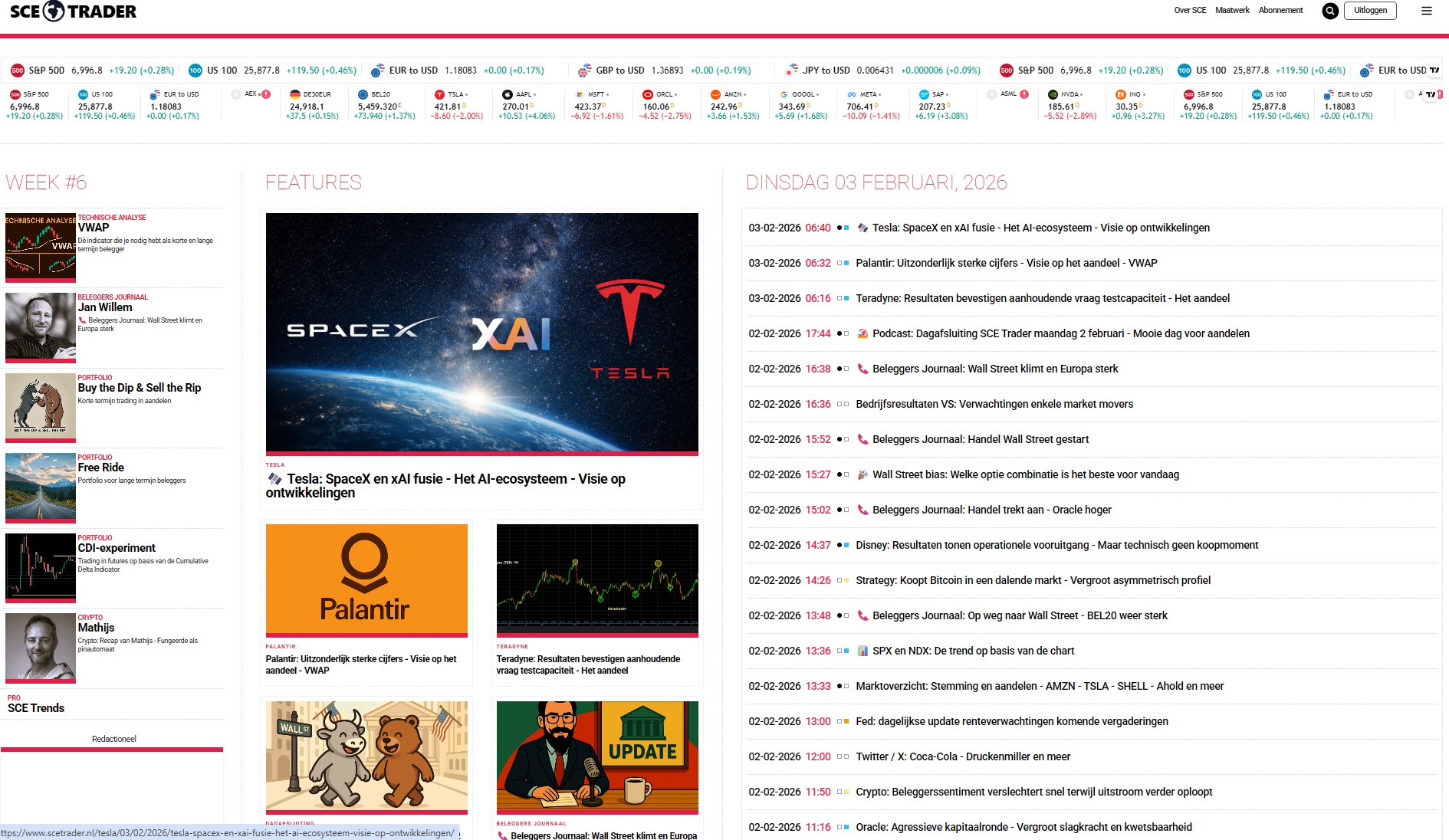Image resolution: width=1449 pixels, height=840 pixels.
Task: Click GOOGL ticker icon in quotes bar
Action: tap(784, 94)
